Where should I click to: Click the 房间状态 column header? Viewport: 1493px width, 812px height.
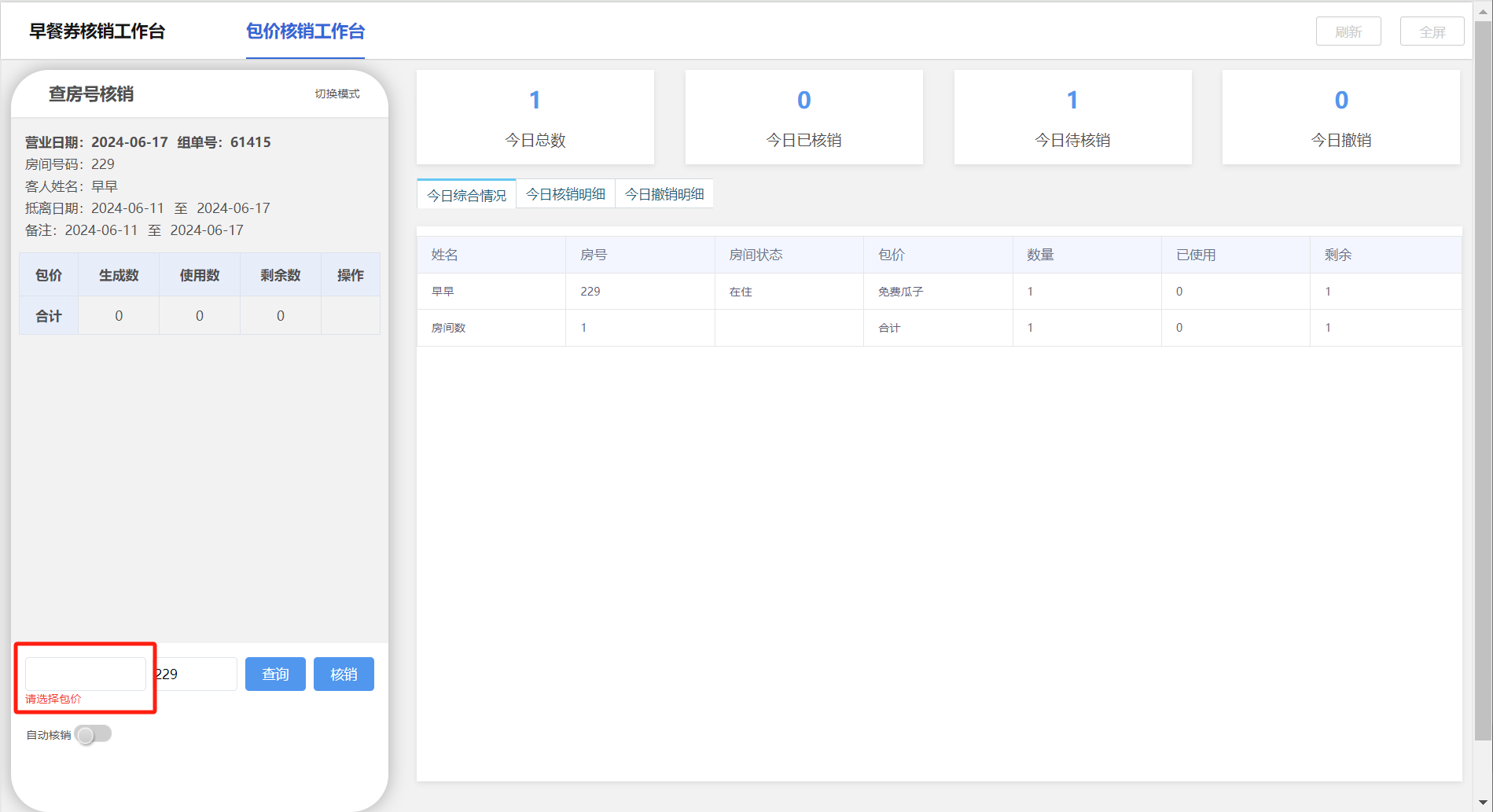[789, 255]
